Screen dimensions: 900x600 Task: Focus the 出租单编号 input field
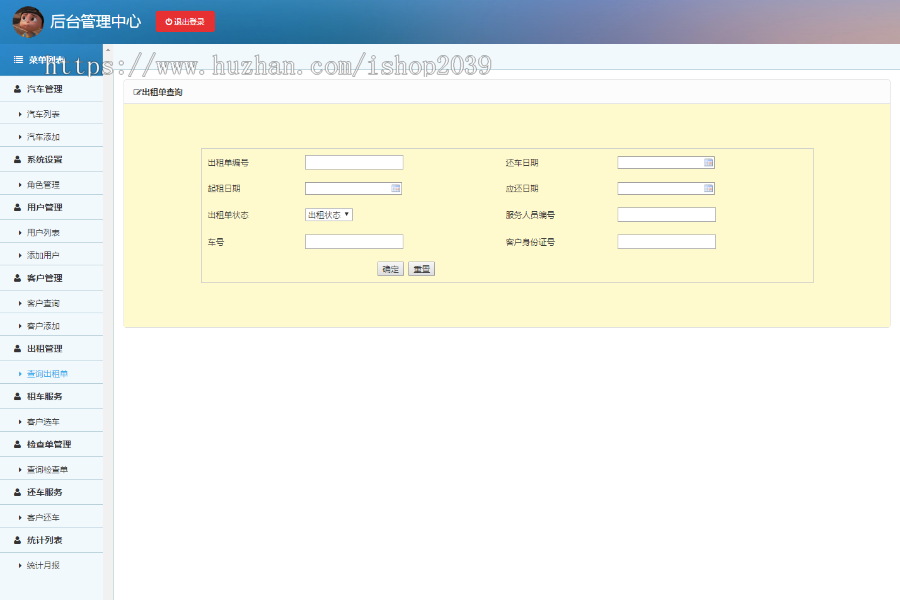coord(354,162)
